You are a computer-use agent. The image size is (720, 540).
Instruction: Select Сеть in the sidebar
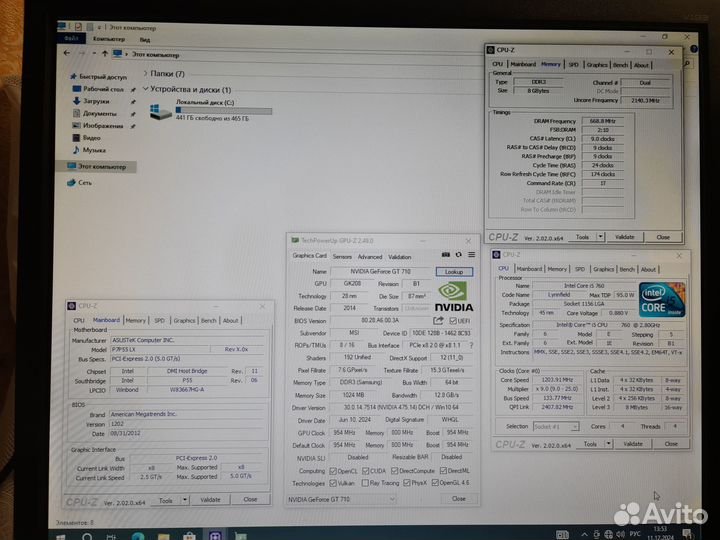pyautogui.click(x=79, y=182)
